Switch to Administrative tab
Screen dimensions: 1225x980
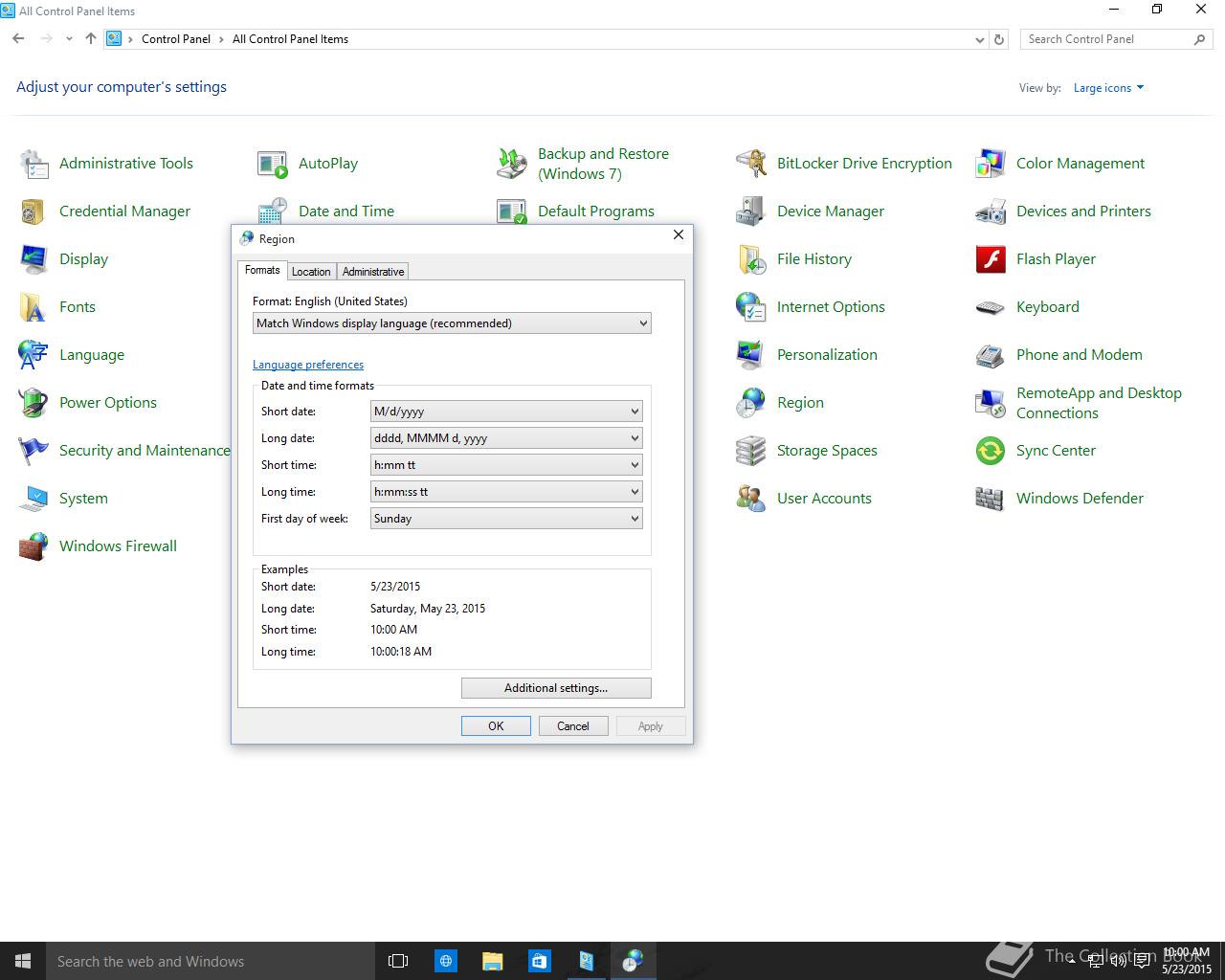pyautogui.click(x=373, y=272)
